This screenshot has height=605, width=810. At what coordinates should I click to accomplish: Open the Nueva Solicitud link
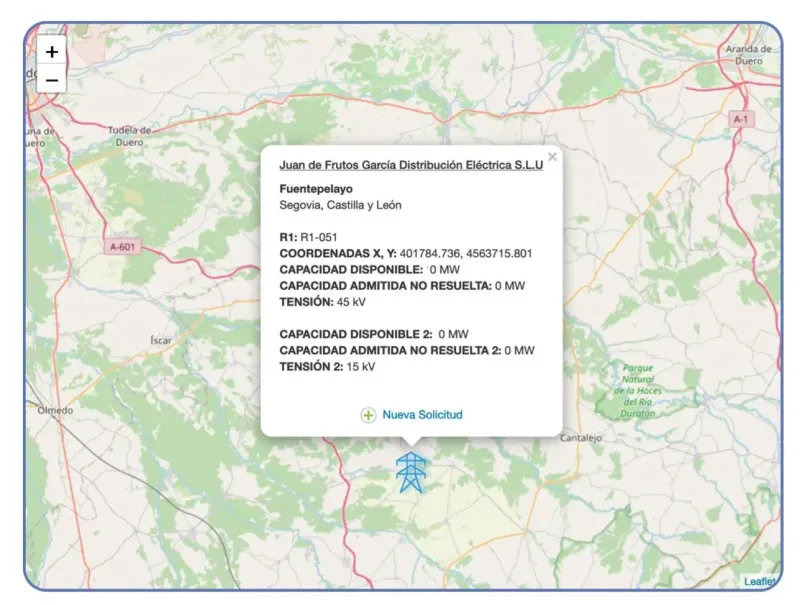422,414
